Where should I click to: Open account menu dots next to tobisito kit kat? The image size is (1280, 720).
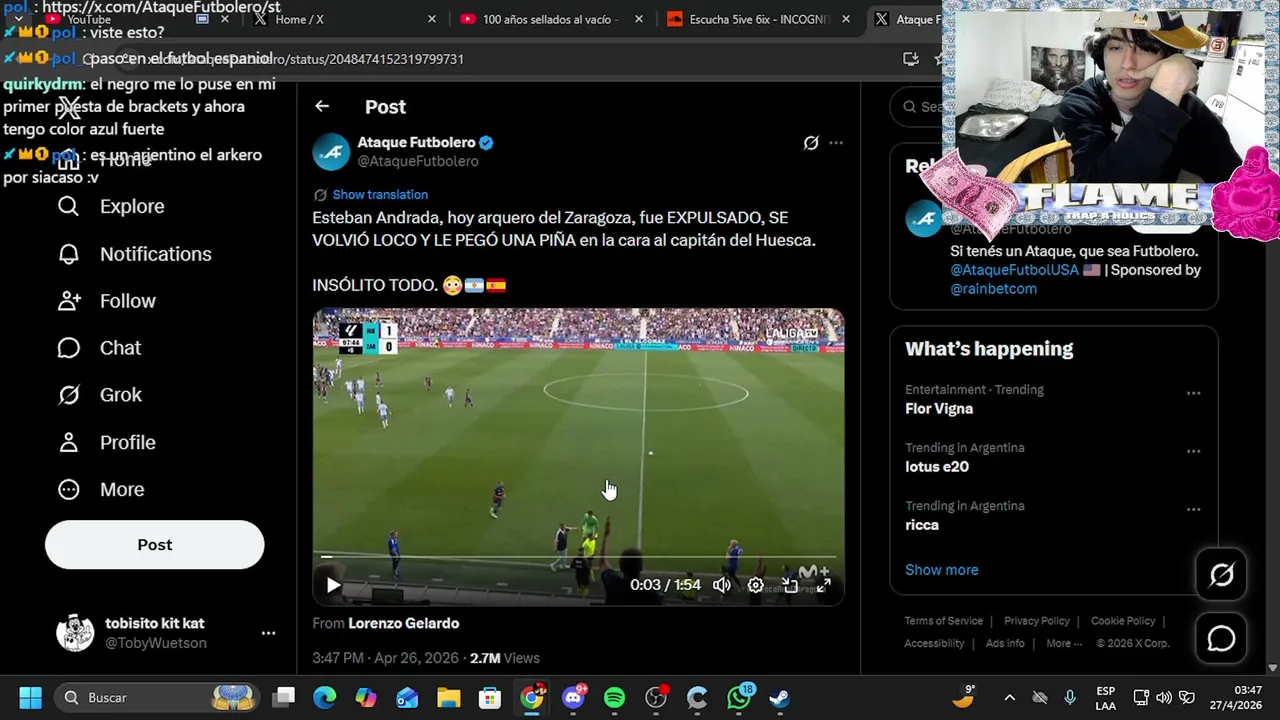pyautogui.click(x=268, y=633)
